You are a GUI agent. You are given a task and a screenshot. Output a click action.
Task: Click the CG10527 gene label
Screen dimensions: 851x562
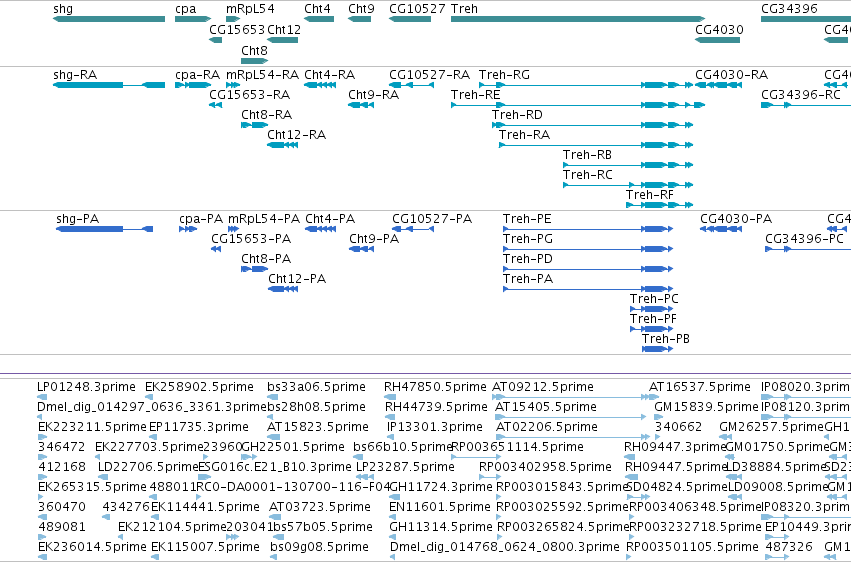417,9
